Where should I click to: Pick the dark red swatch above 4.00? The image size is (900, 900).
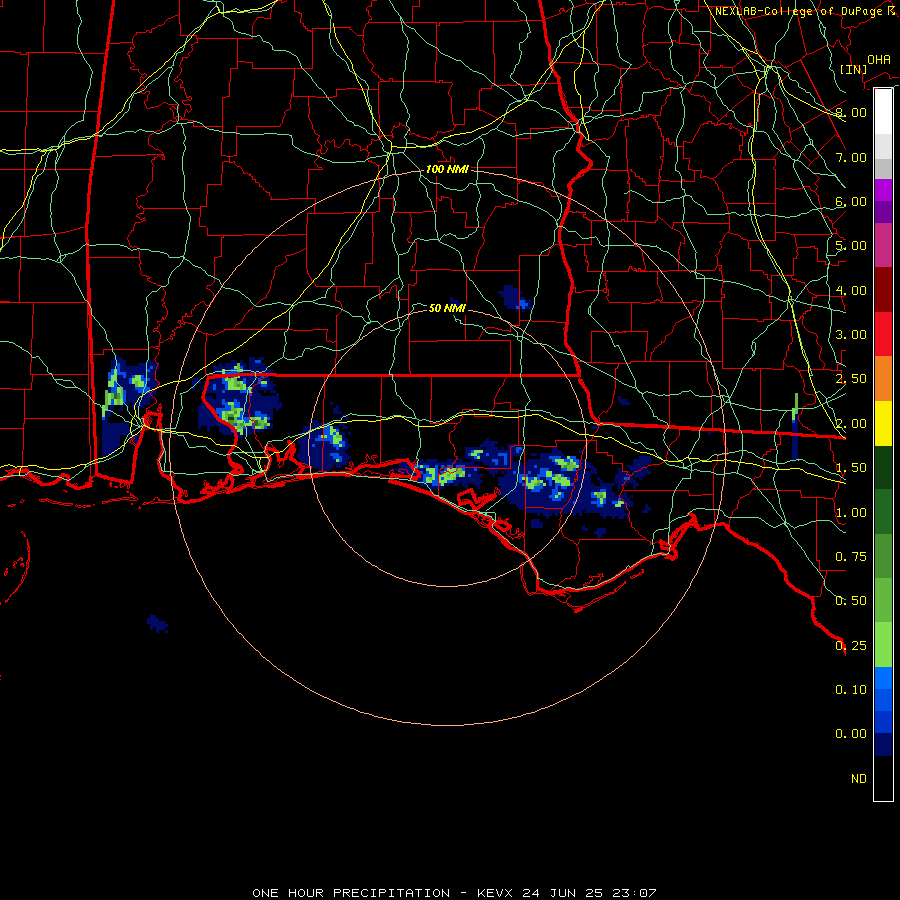coord(883,290)
